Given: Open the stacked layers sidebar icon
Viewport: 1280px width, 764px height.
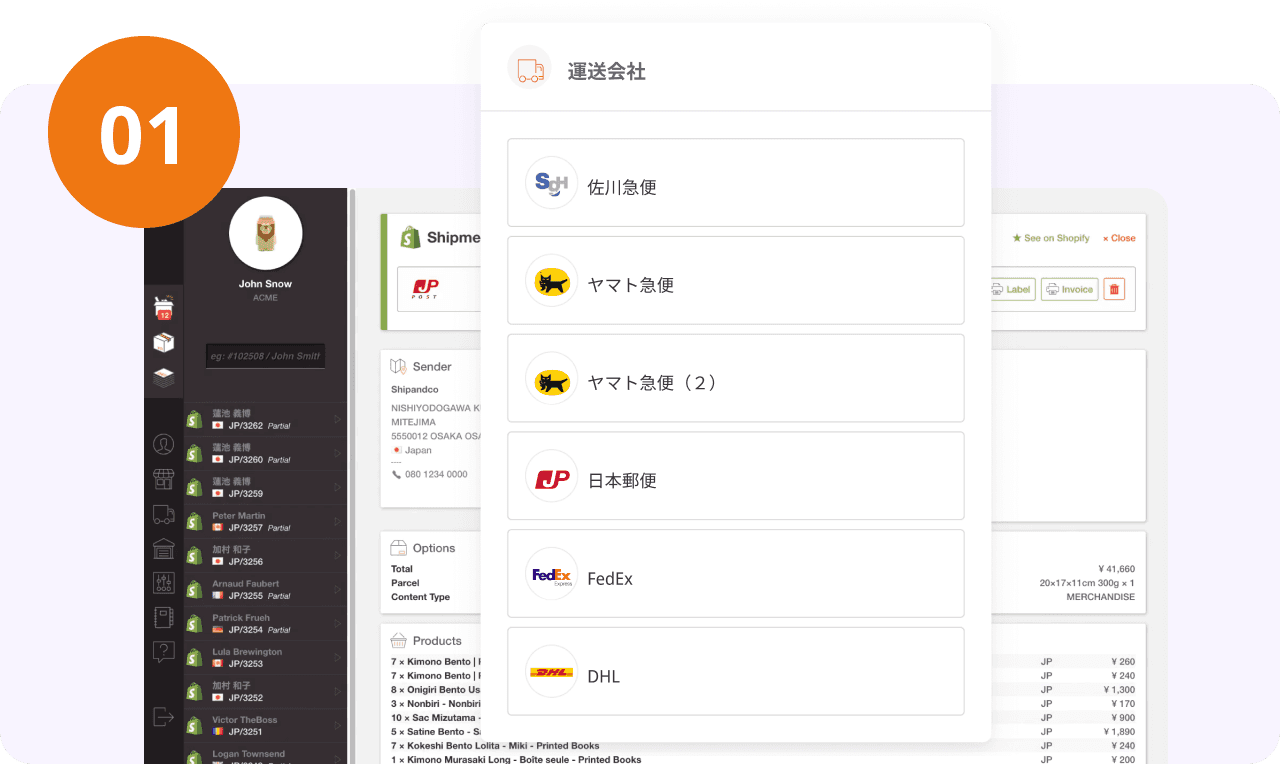Looking at the screenshot, I should coord(164,377).
